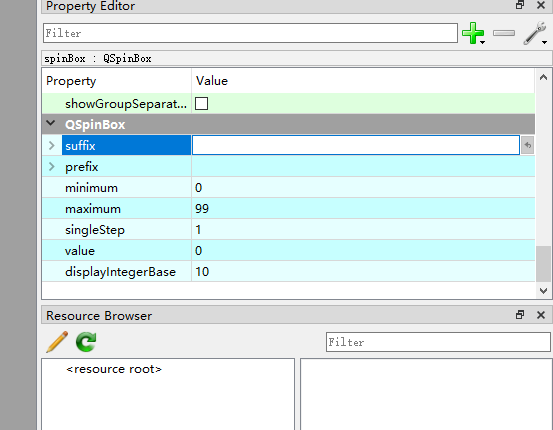Select the resource root tree item
The width and height of the screenshot is (553, 430).
pos(114,369)
